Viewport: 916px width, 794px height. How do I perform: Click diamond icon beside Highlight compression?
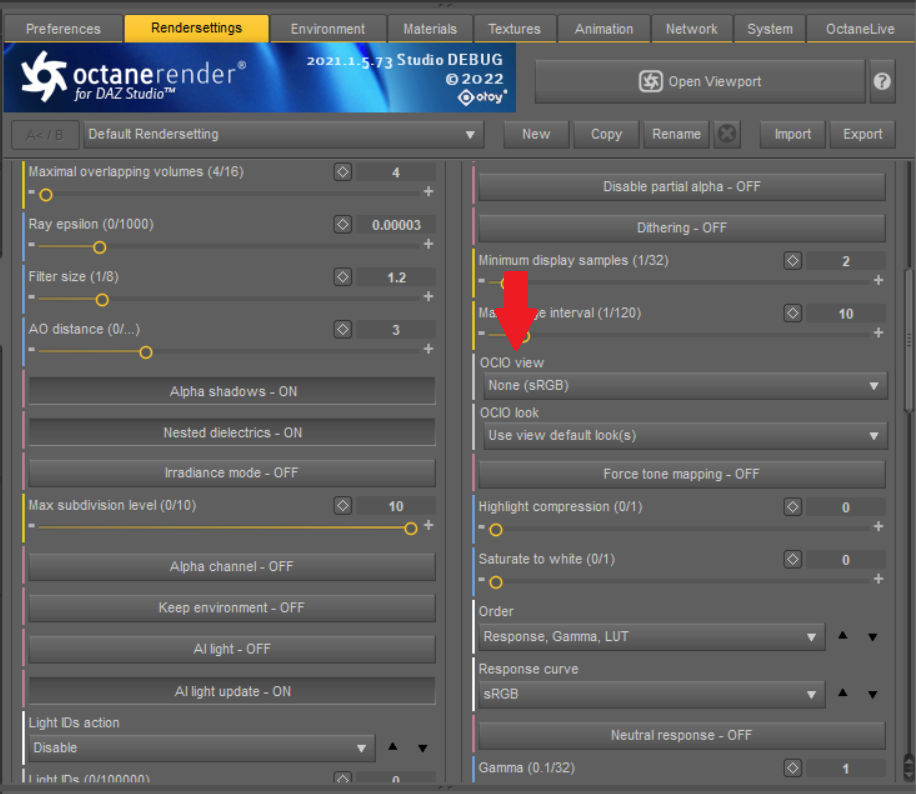tap(793, 507)
